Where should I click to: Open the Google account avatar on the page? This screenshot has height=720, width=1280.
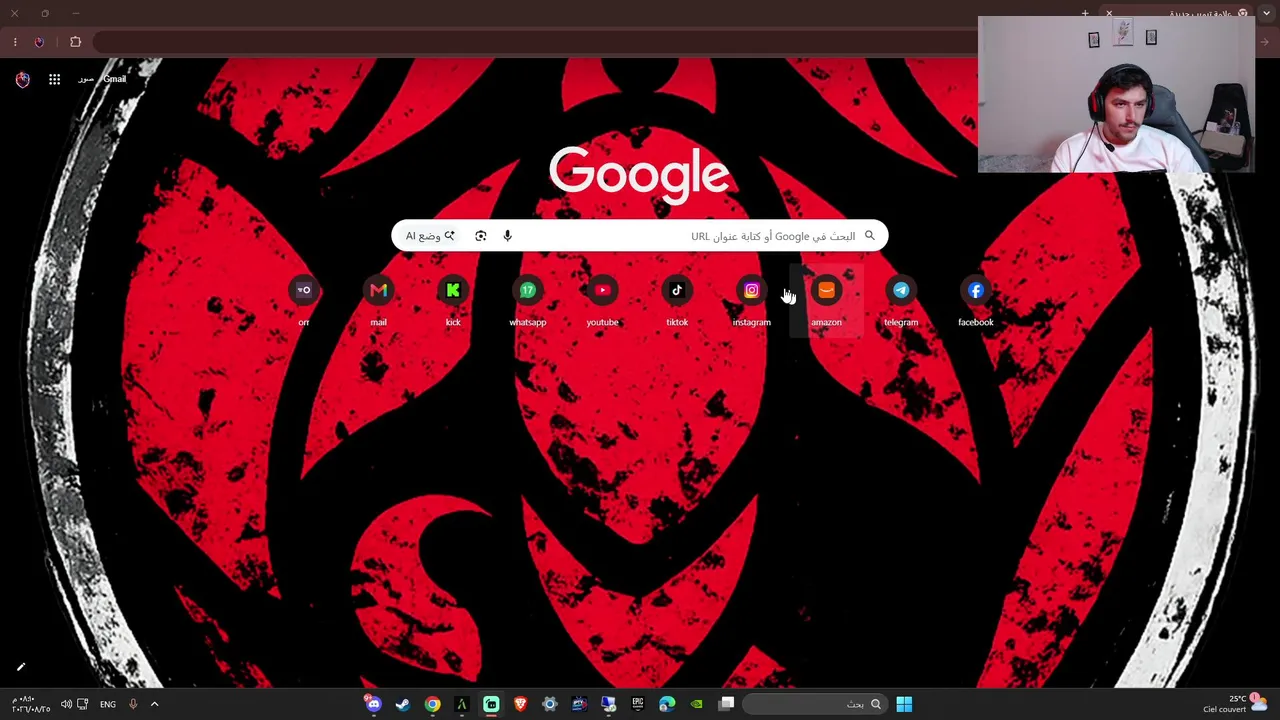click(x=22, y=79)
